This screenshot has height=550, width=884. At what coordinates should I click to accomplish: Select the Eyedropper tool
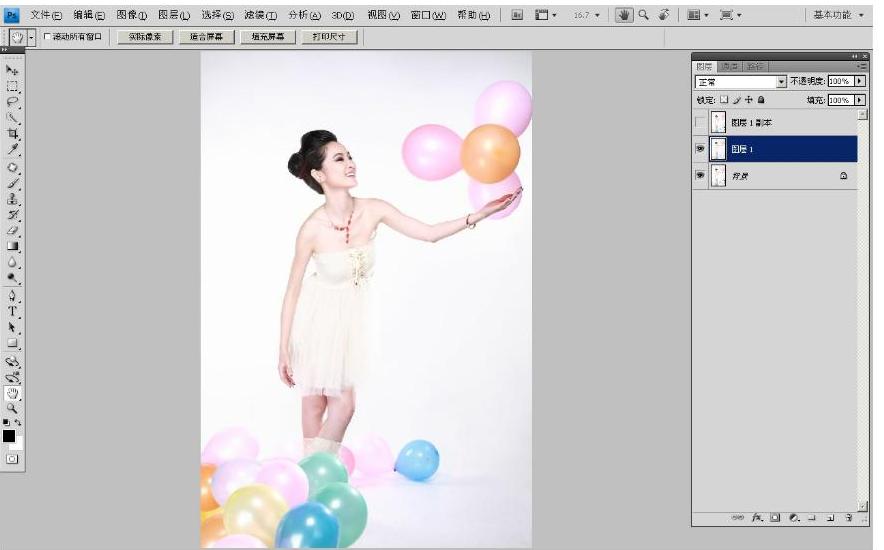[12, 149]
